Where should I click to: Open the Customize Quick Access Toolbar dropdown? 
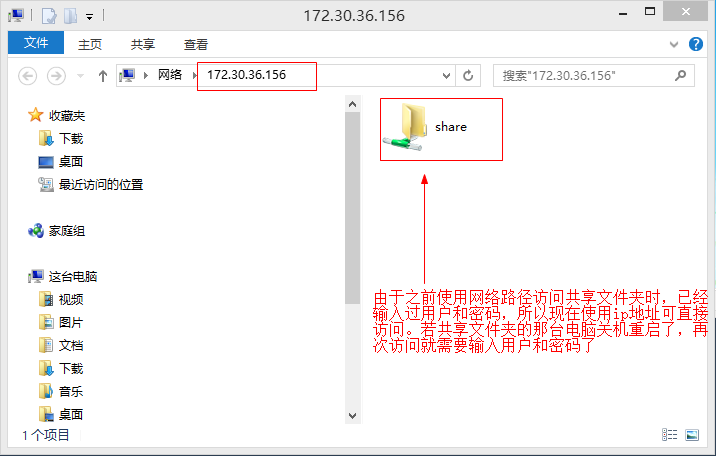pos(90,17)
